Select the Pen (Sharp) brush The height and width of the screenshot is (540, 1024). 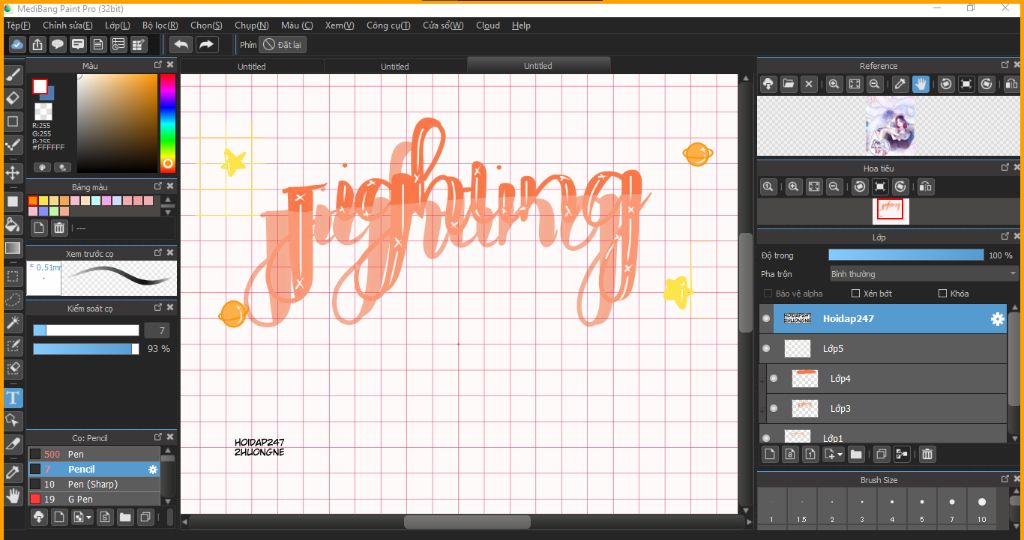tap(94, 484)
